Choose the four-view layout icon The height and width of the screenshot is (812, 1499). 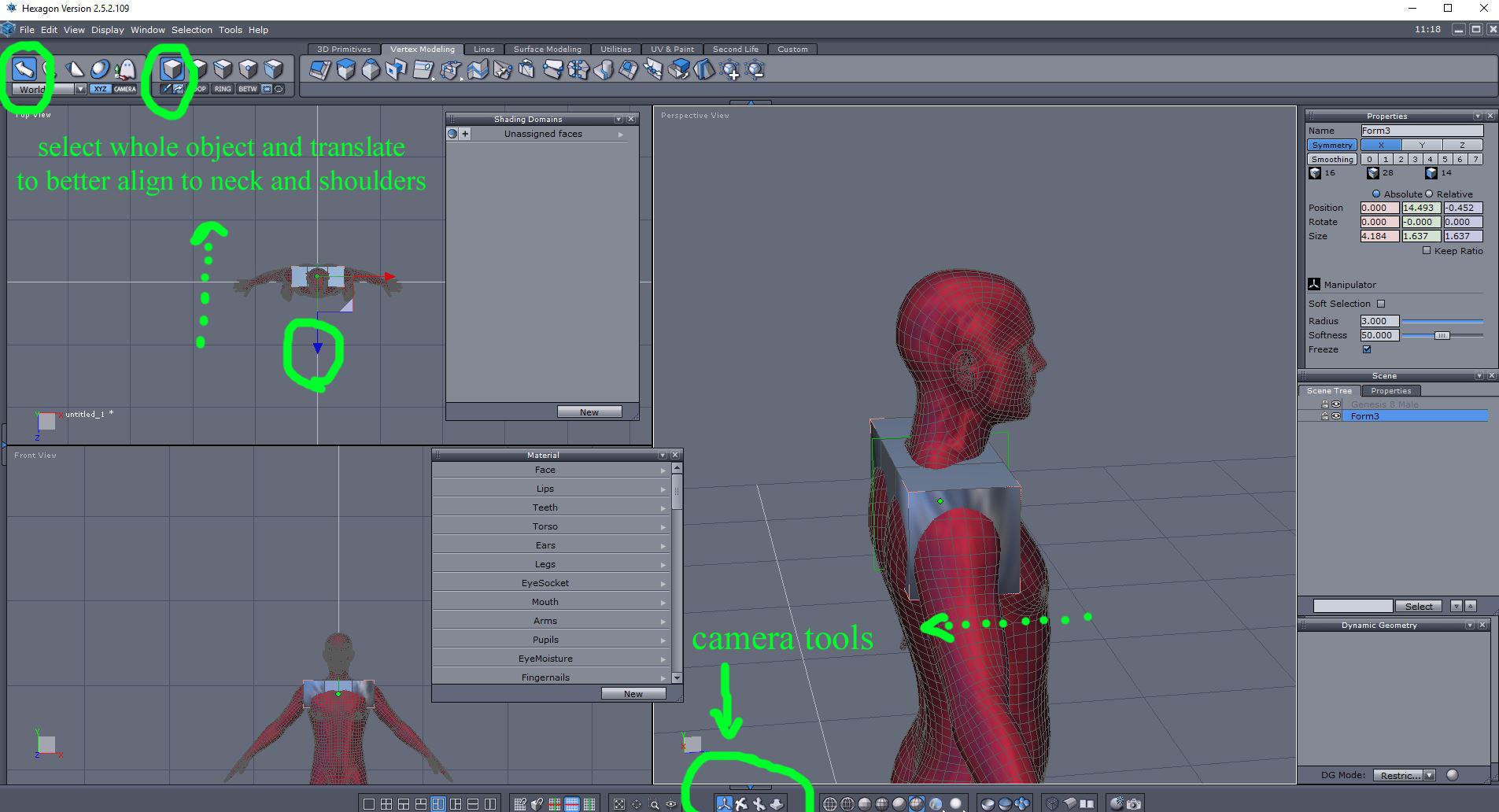(386, 803)
